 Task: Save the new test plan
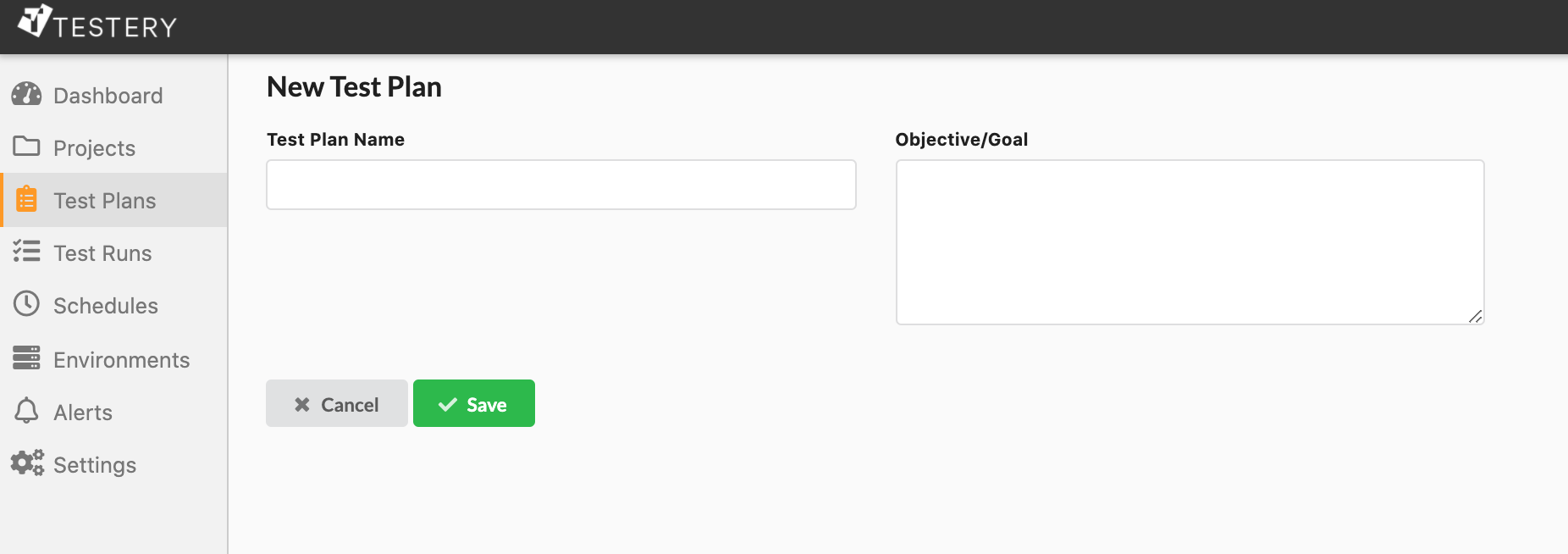click(474, 403)
